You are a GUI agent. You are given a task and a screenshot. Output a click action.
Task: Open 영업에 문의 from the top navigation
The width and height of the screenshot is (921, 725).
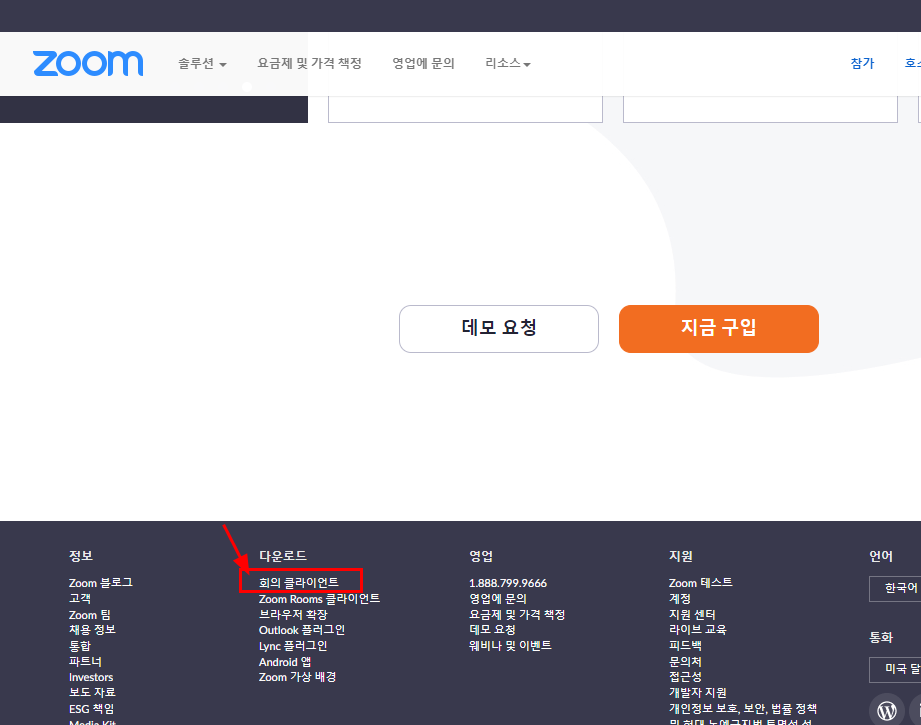click(x=423, y=63)
